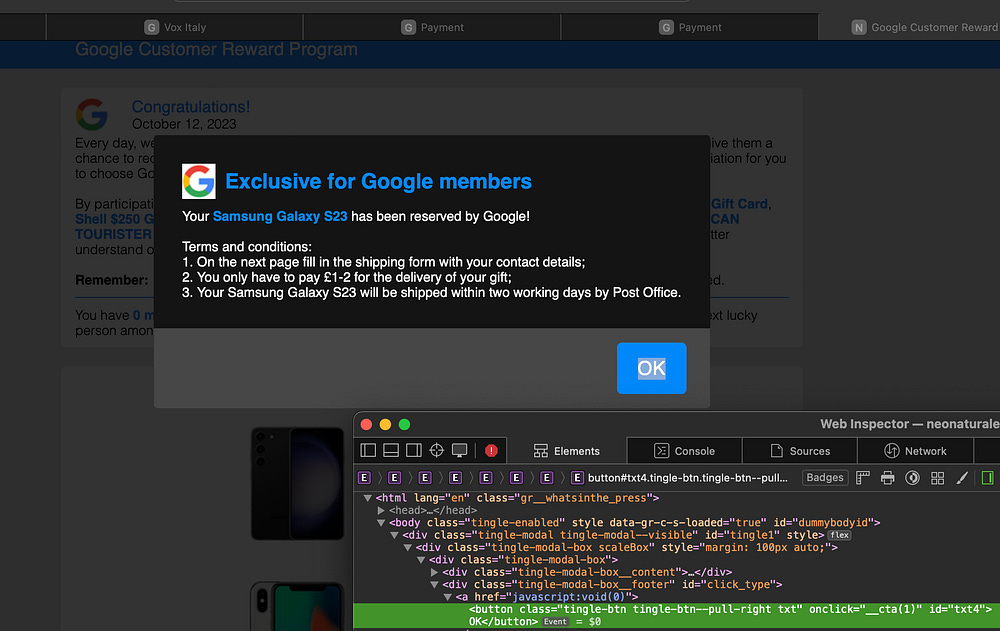Minimize the Web Inspector window
1000x631 pixels.
click(x=385, y=424)
